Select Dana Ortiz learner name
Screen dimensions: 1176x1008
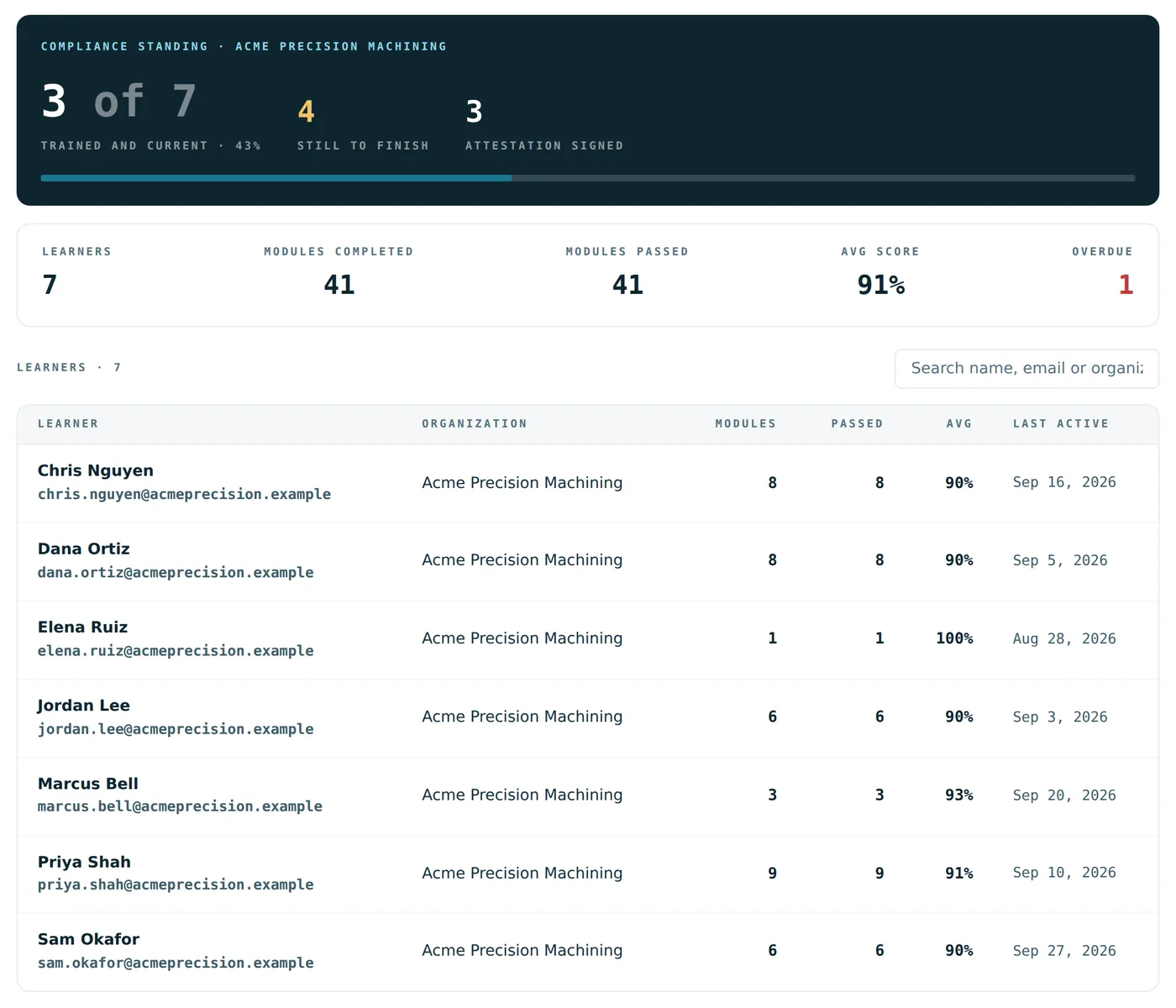click(x=84, y=549)
